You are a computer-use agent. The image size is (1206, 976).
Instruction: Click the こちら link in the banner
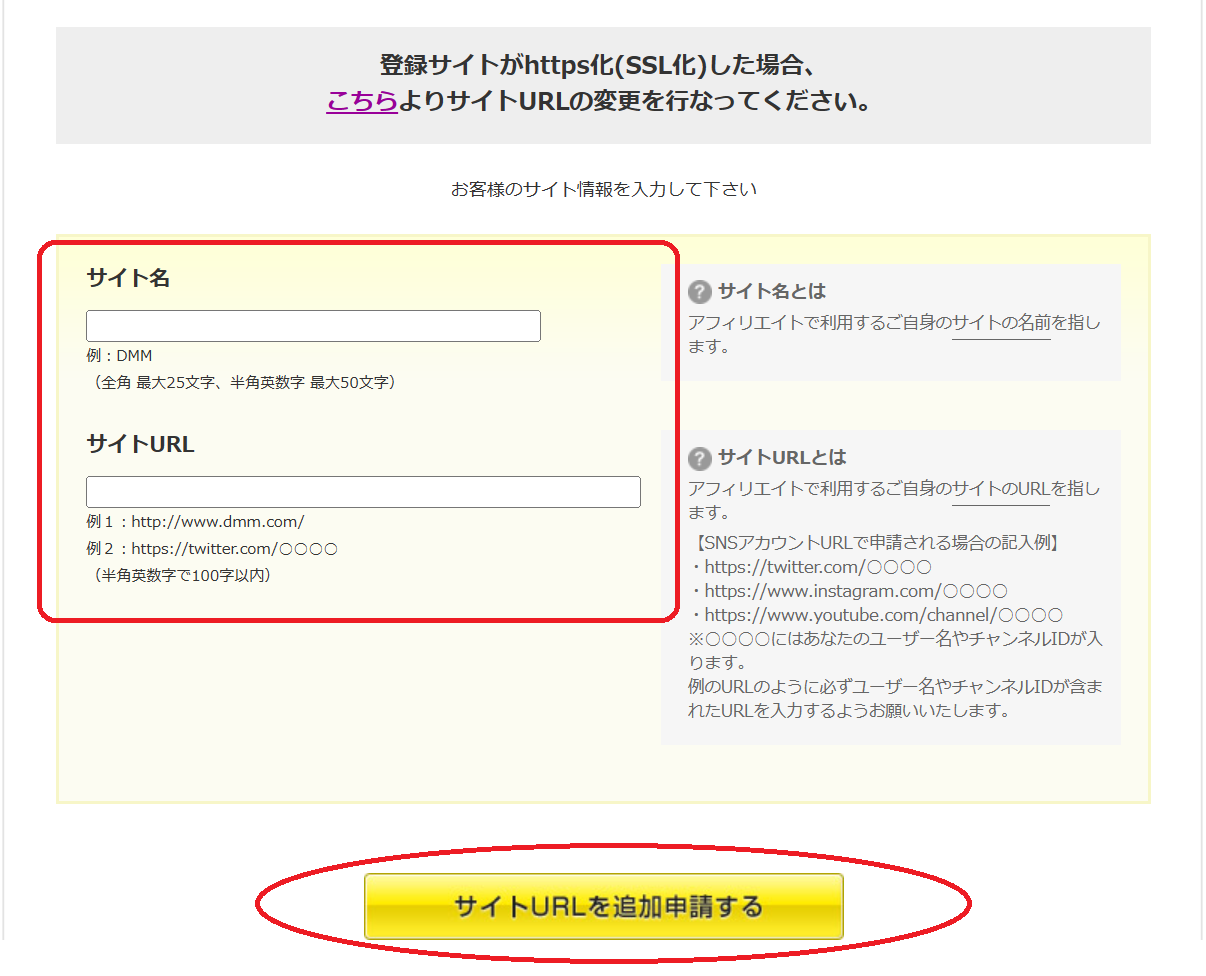362,101
